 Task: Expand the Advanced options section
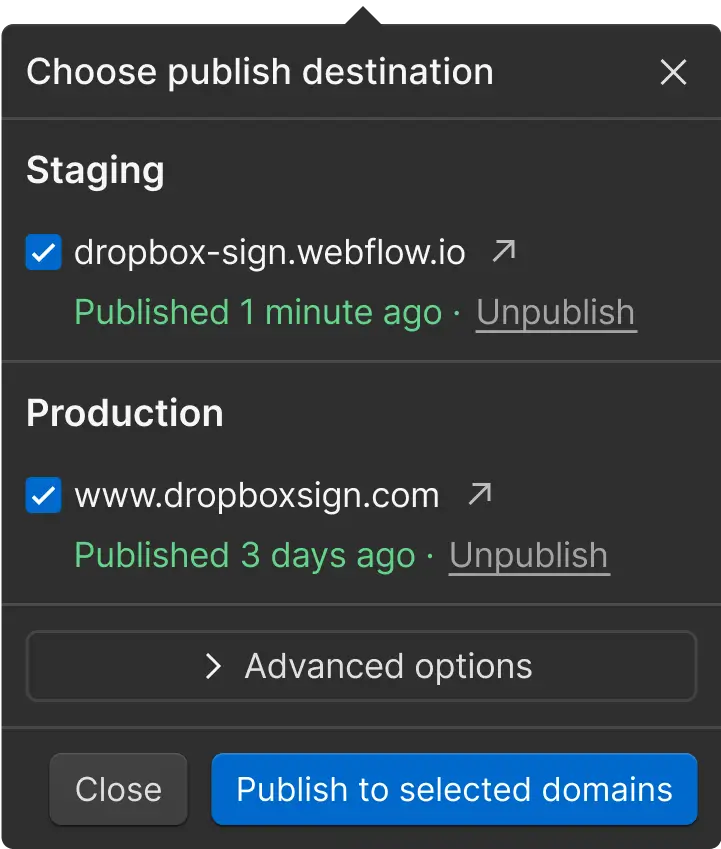coord(361,666)
